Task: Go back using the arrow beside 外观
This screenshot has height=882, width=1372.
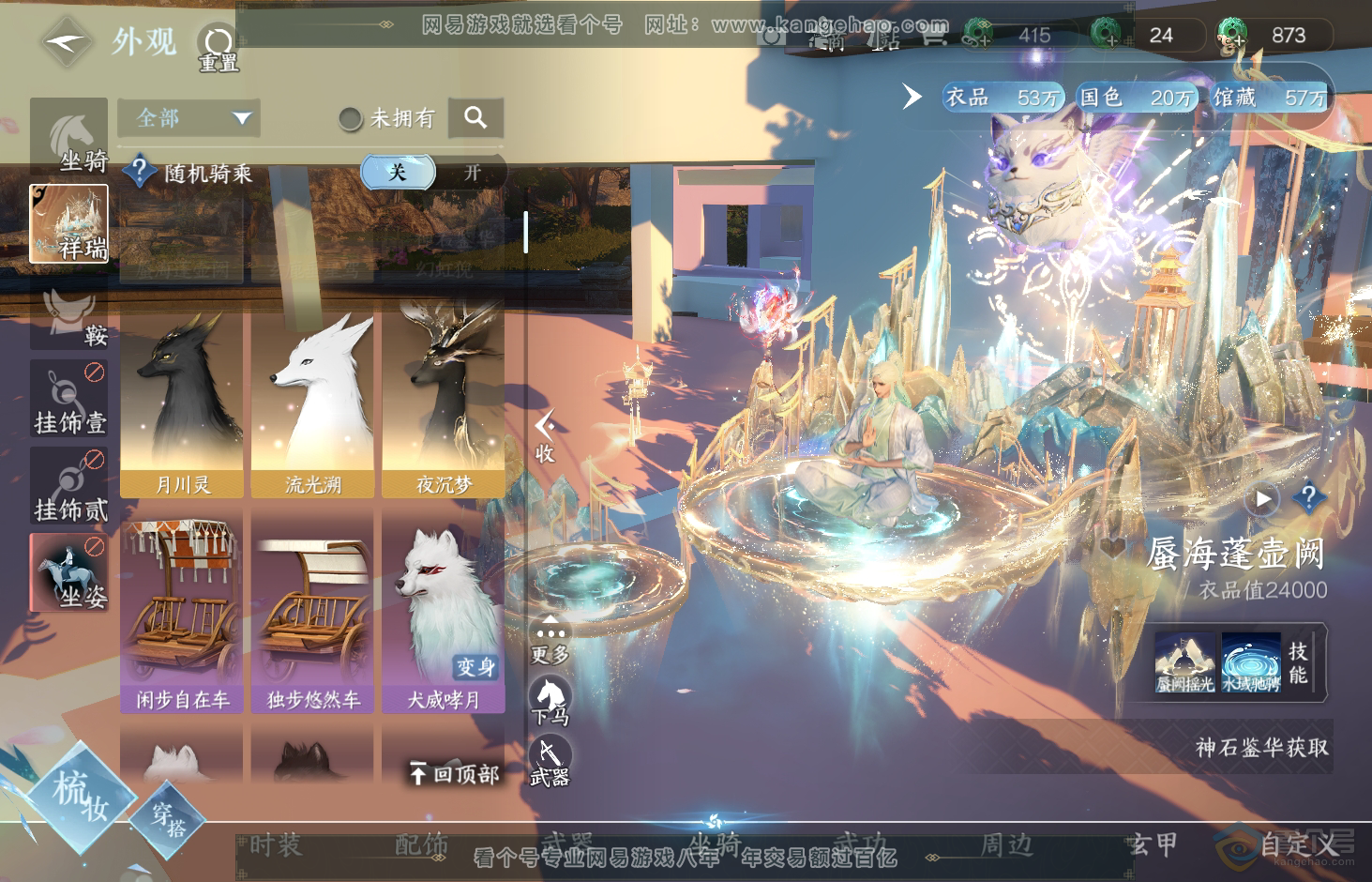Action: [x=68, y=42]
